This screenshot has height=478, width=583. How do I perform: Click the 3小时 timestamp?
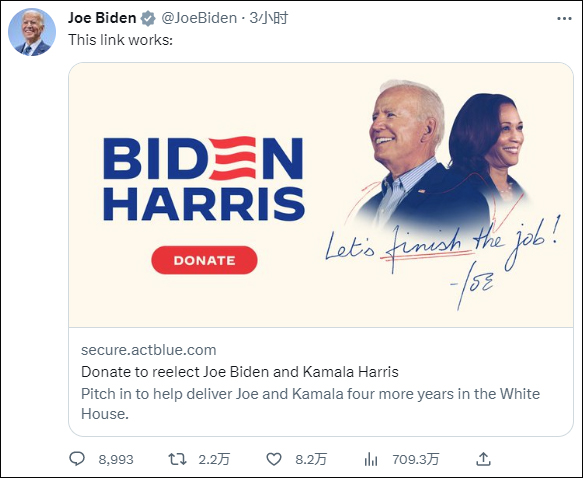268,18
